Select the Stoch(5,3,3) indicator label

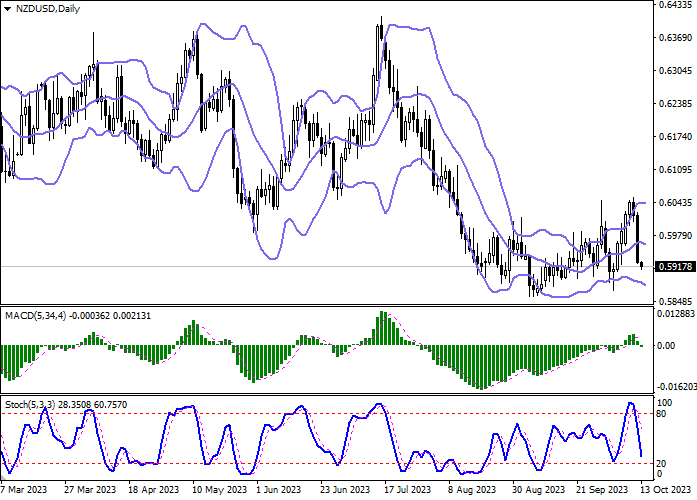(30, 405)
